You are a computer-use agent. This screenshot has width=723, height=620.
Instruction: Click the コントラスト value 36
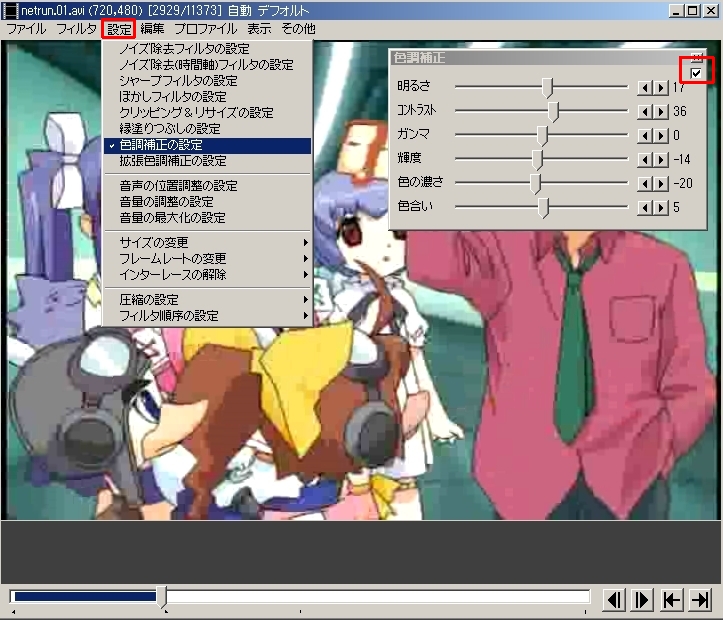(680, 112)
